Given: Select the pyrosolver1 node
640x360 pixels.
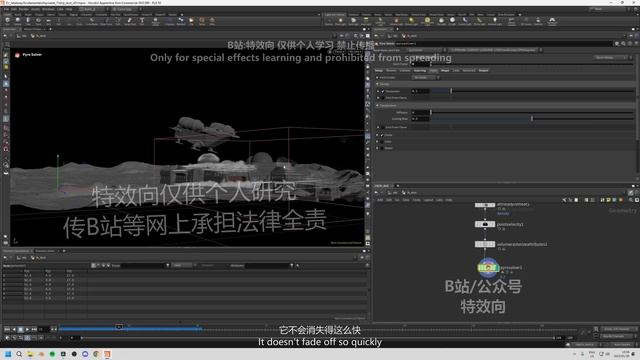Looking at the screenshot, I should (488, 268).
